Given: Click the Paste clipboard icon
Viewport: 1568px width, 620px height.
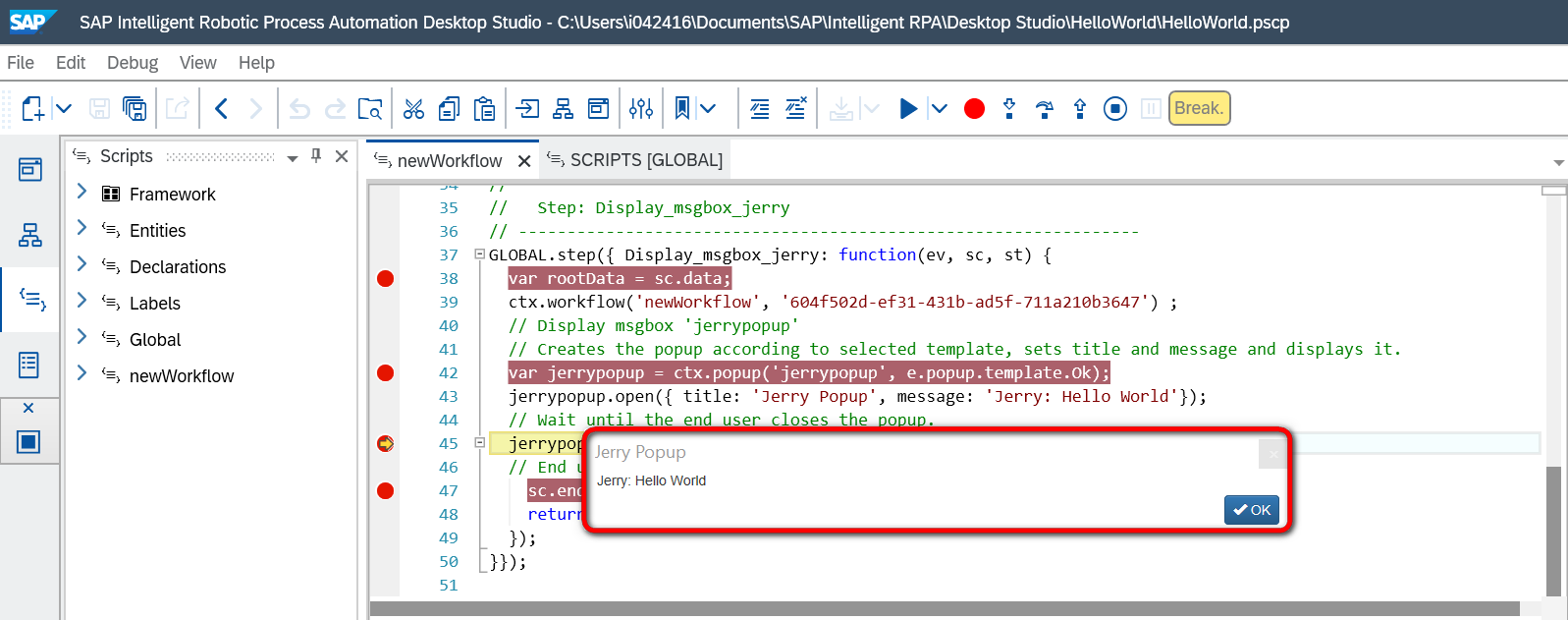Looking at the screenshot, I should 484,108.
